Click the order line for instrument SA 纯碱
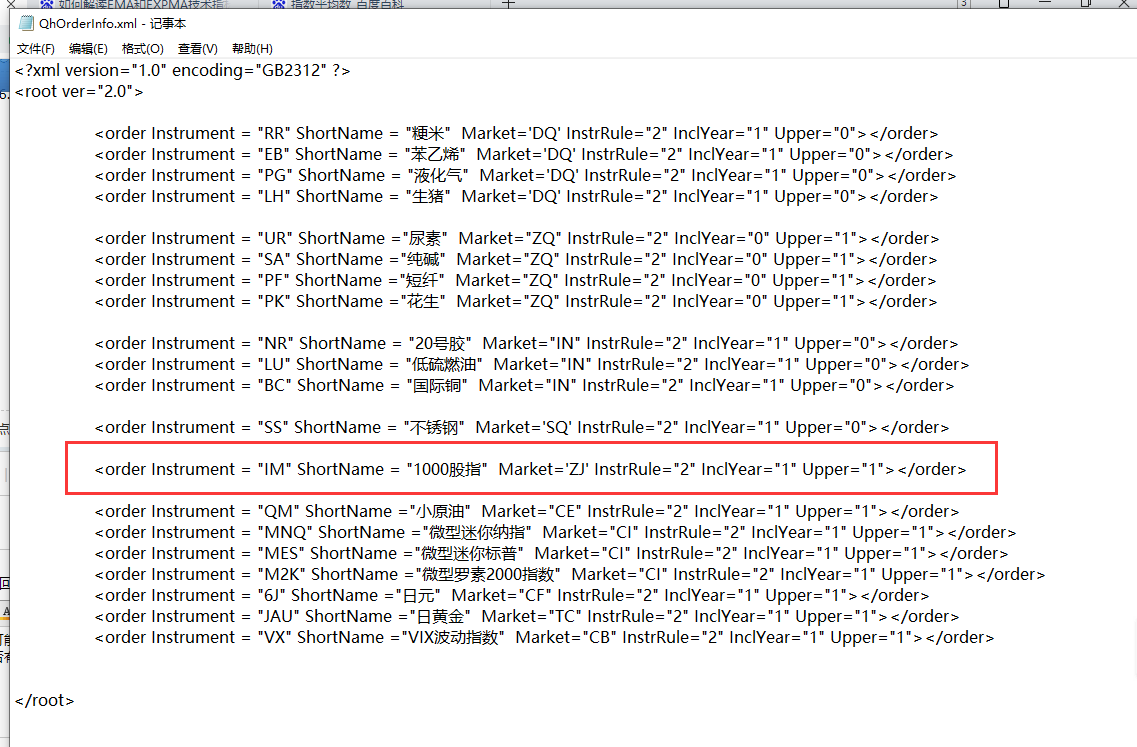This screenshot has width=1137, height=747. click(516, 260)
